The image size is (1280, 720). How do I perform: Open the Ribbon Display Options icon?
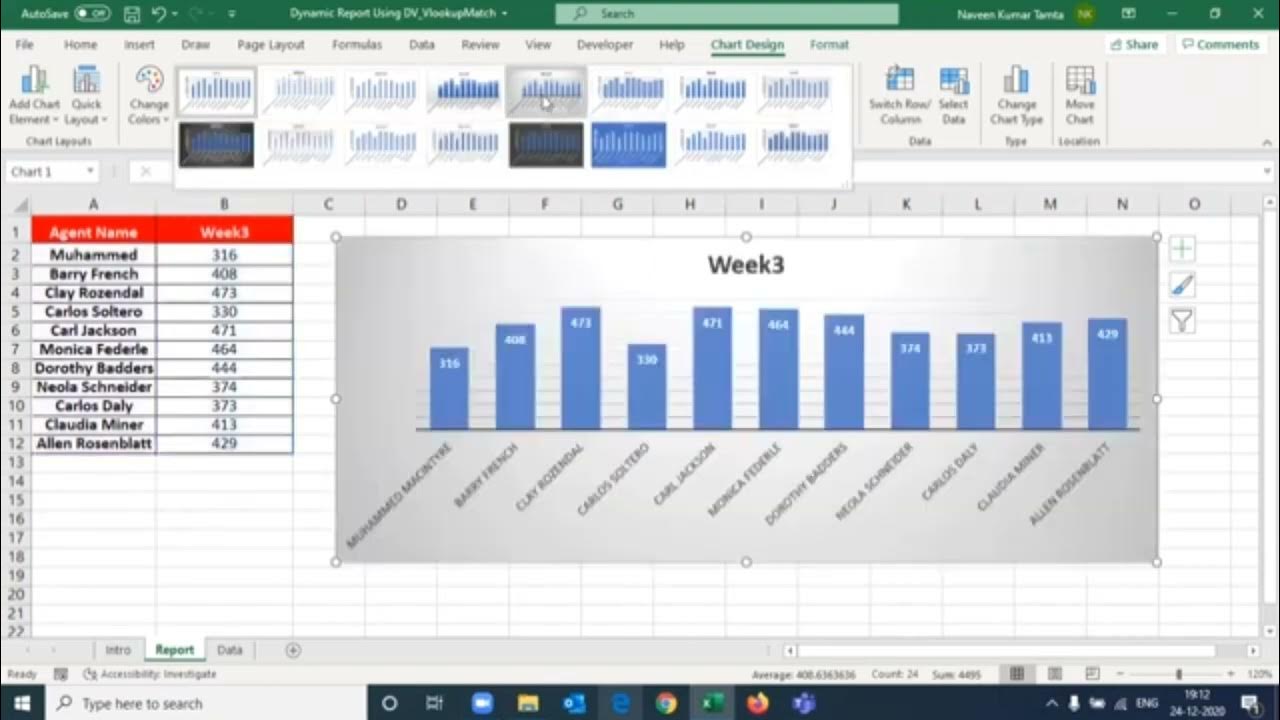pyautogui.click(x=1128, y=14)
